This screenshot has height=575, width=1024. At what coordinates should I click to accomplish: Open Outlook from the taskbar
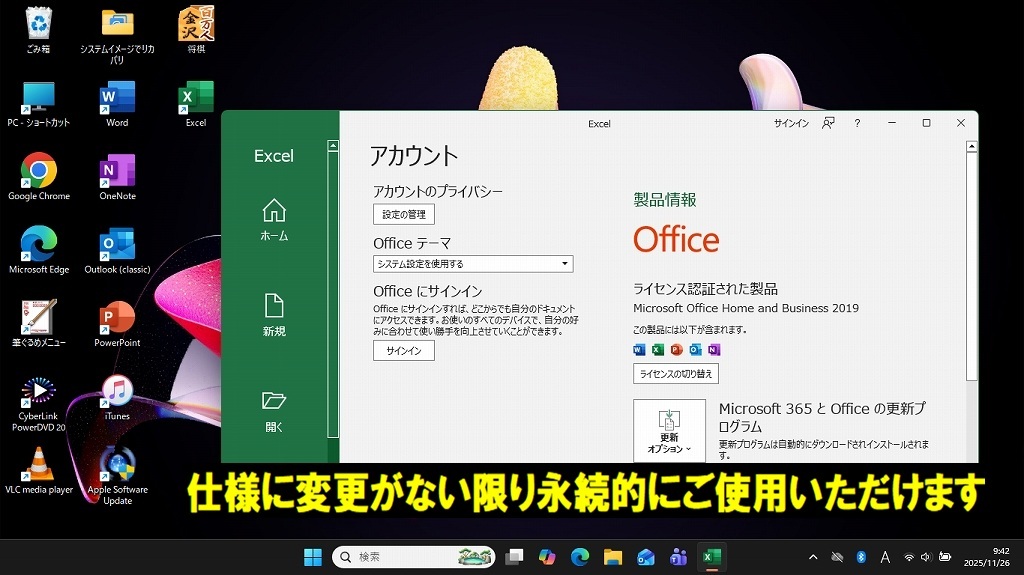tap(645, 557)
